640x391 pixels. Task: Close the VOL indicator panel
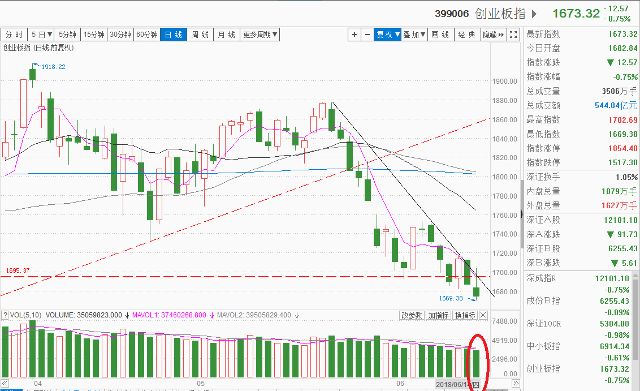483,315
